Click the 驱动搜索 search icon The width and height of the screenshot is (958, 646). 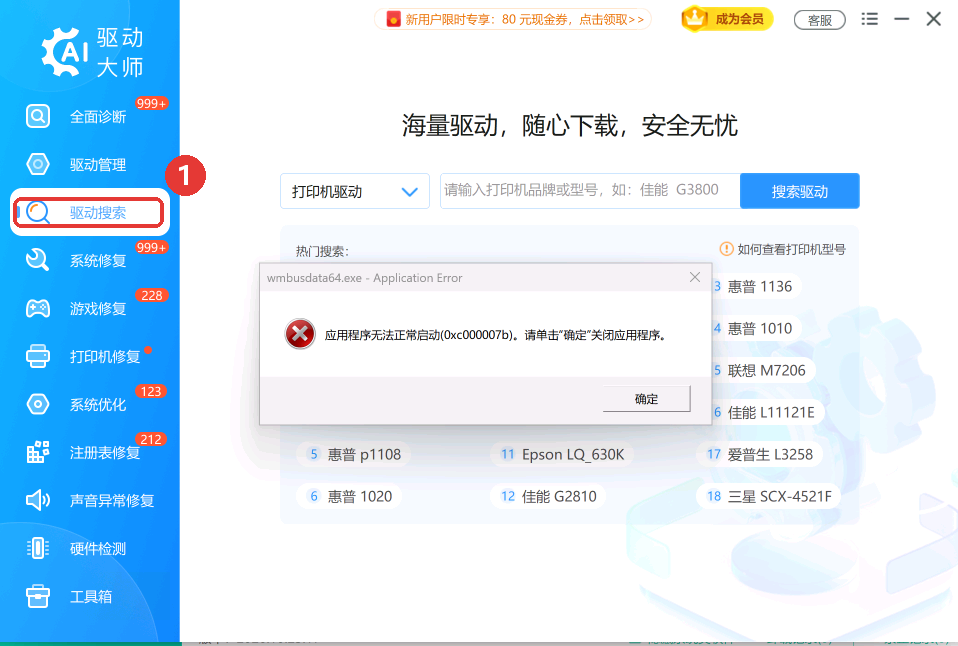[x=38, y=212]
